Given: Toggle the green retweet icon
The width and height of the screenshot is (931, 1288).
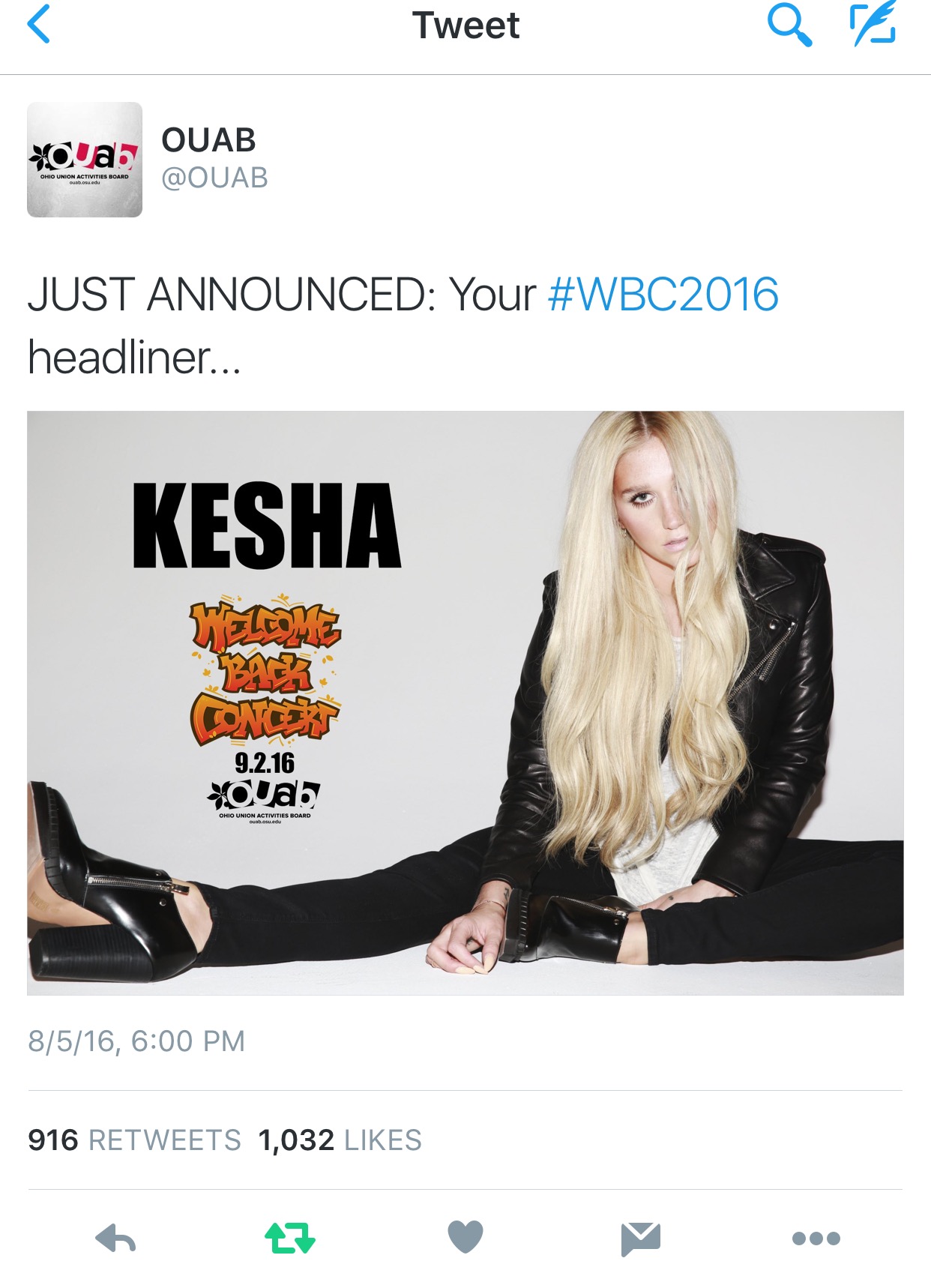Looking at the screenshot, I should tap(290, 1239).
